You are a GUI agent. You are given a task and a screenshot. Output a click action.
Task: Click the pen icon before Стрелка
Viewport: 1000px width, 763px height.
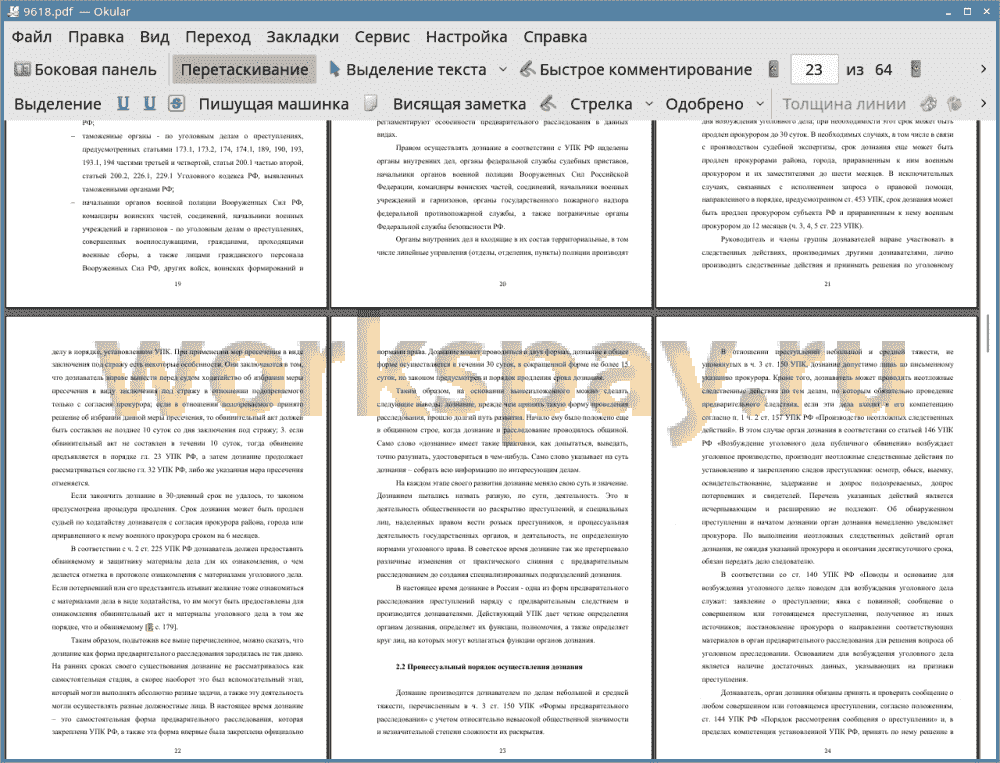coord(547,103)
